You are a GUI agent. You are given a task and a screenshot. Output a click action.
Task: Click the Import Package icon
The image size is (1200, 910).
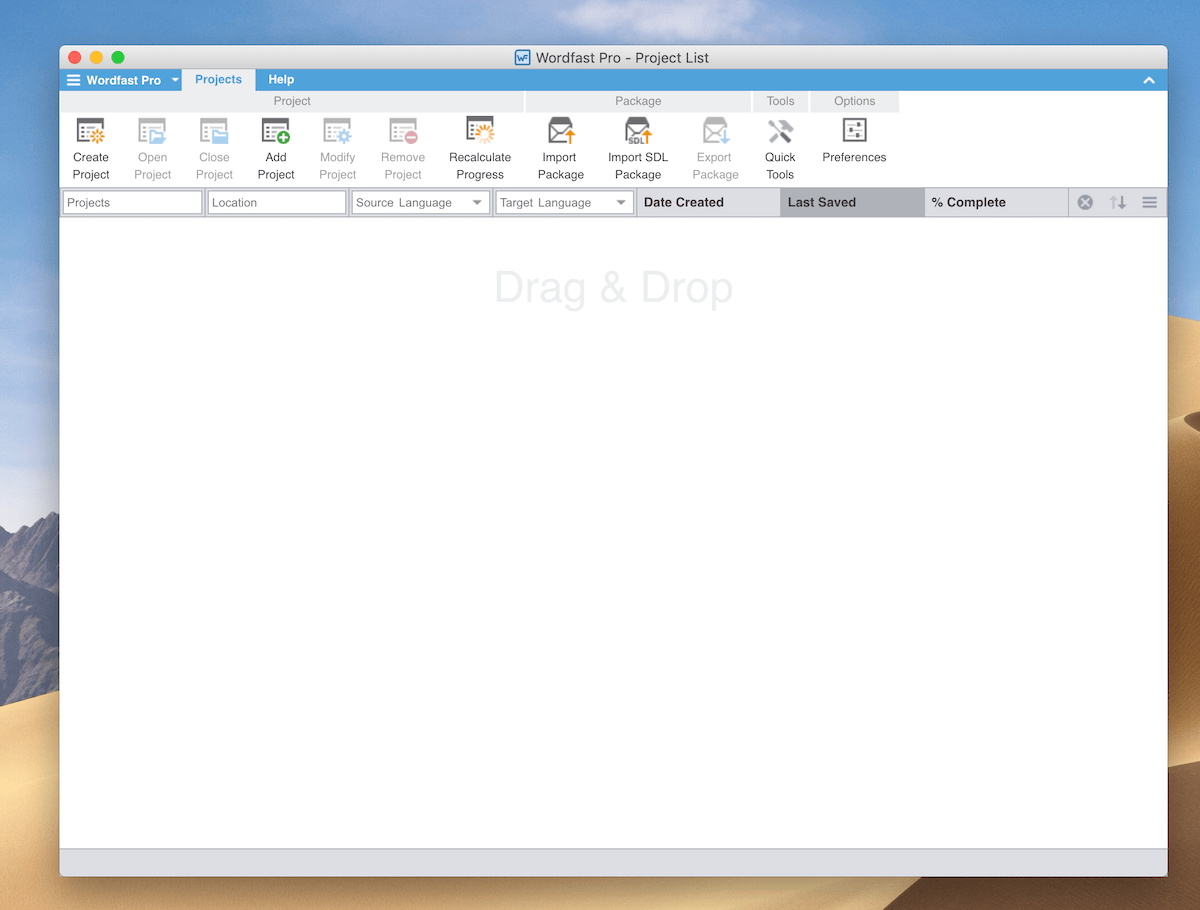tap(561, 131)
